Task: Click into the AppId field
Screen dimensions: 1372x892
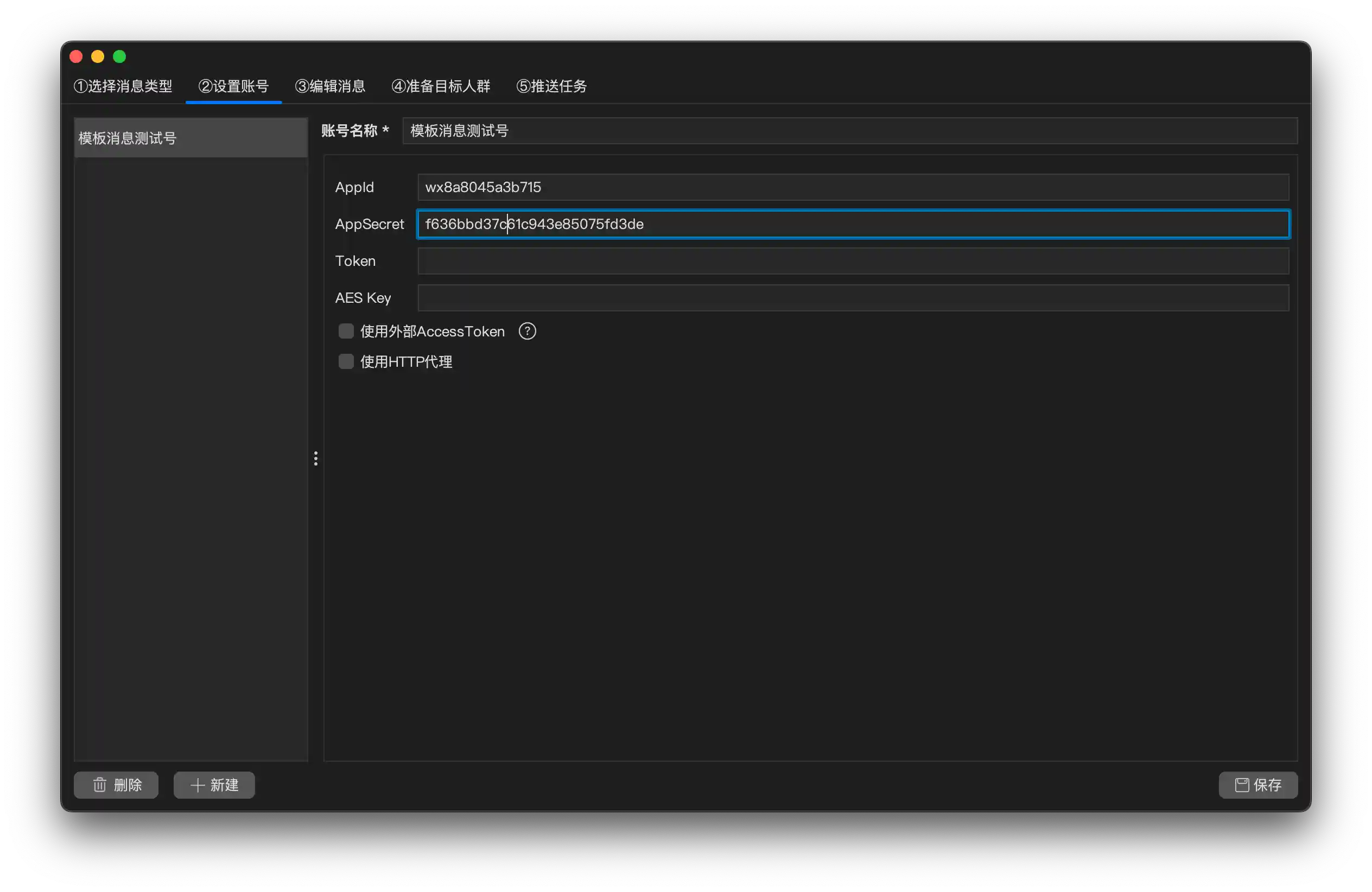Action: (x=853, y=187)
